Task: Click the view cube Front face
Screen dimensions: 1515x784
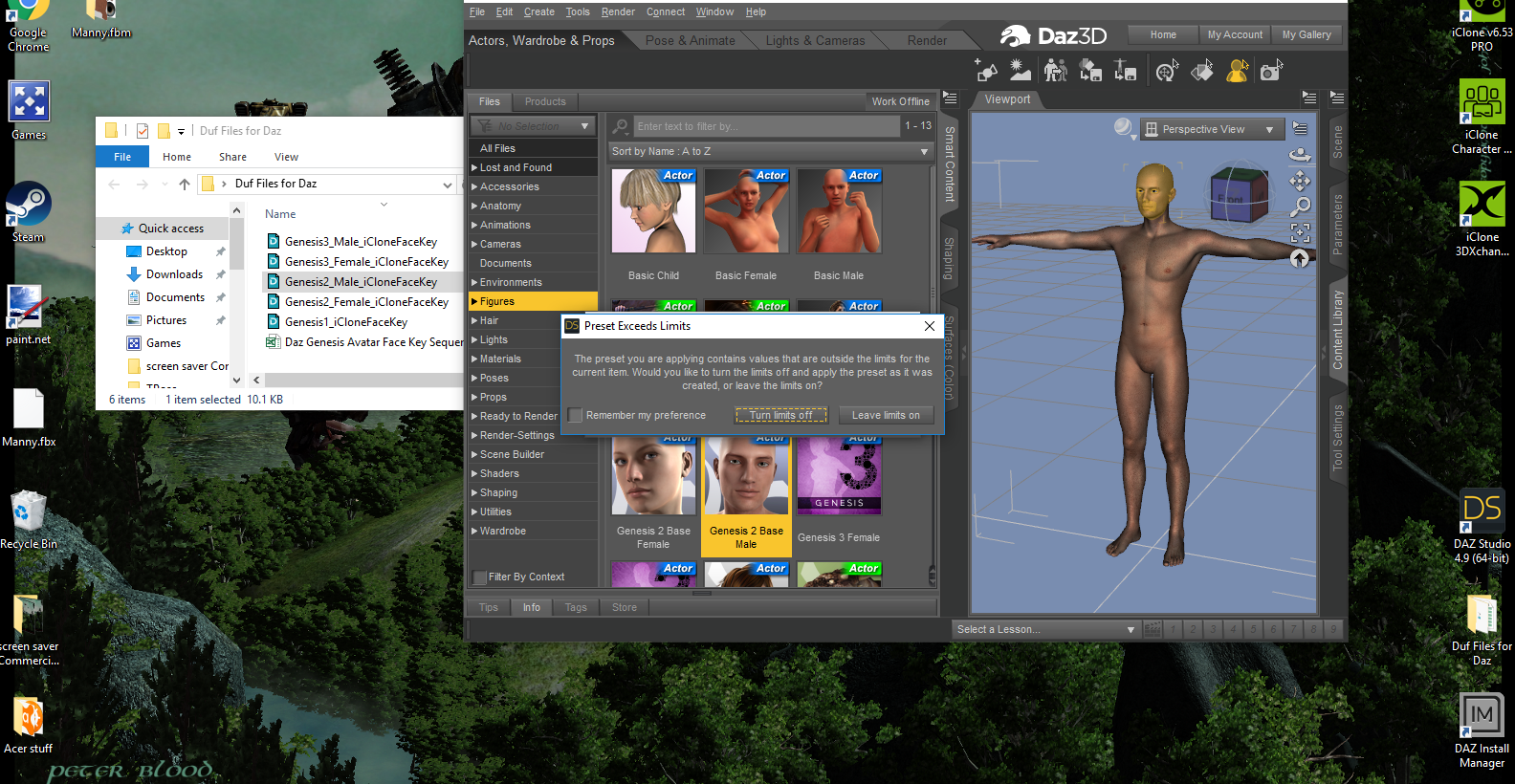Action: tap(1231, 201)
